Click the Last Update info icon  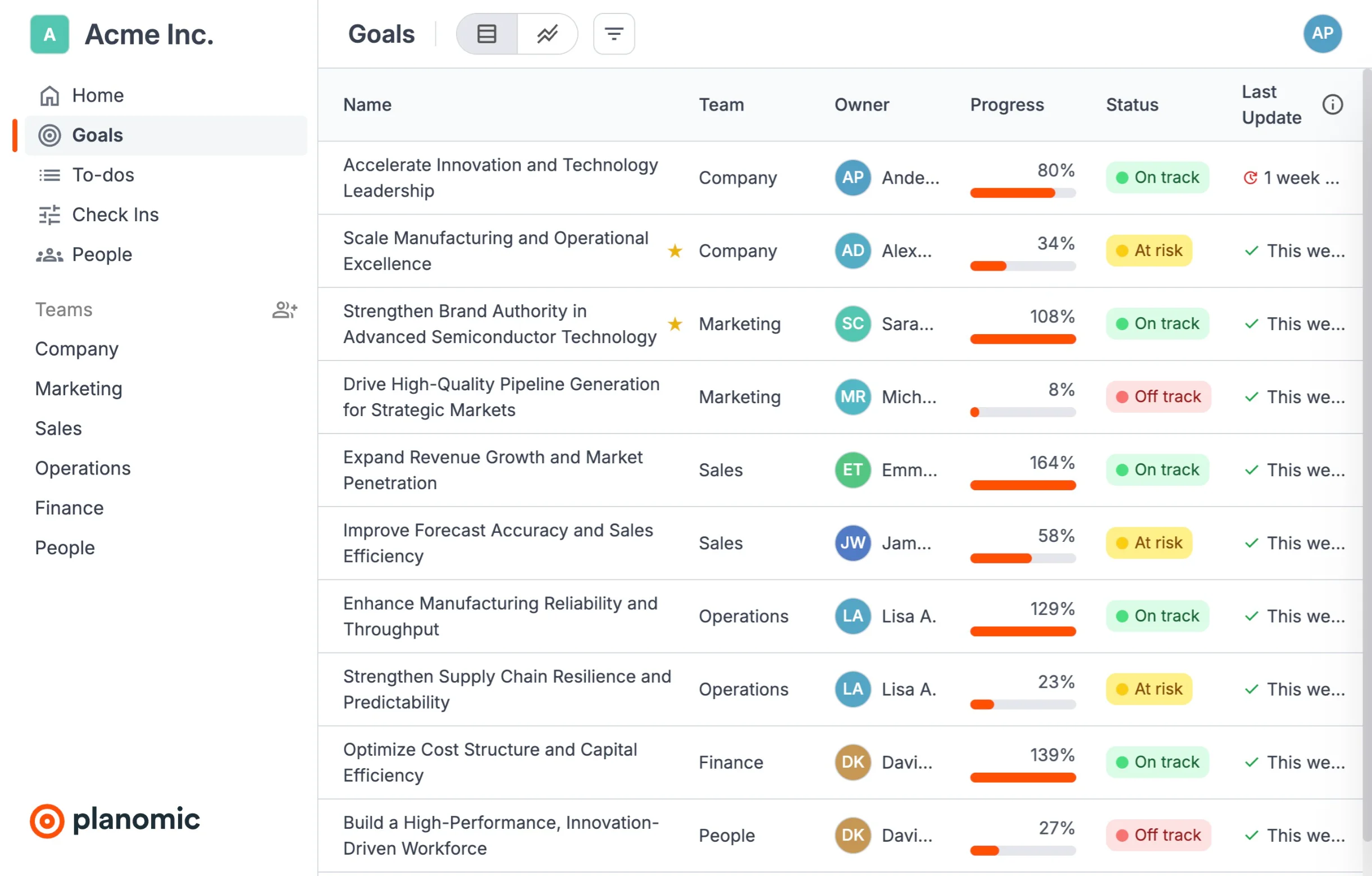point(1332,105)
